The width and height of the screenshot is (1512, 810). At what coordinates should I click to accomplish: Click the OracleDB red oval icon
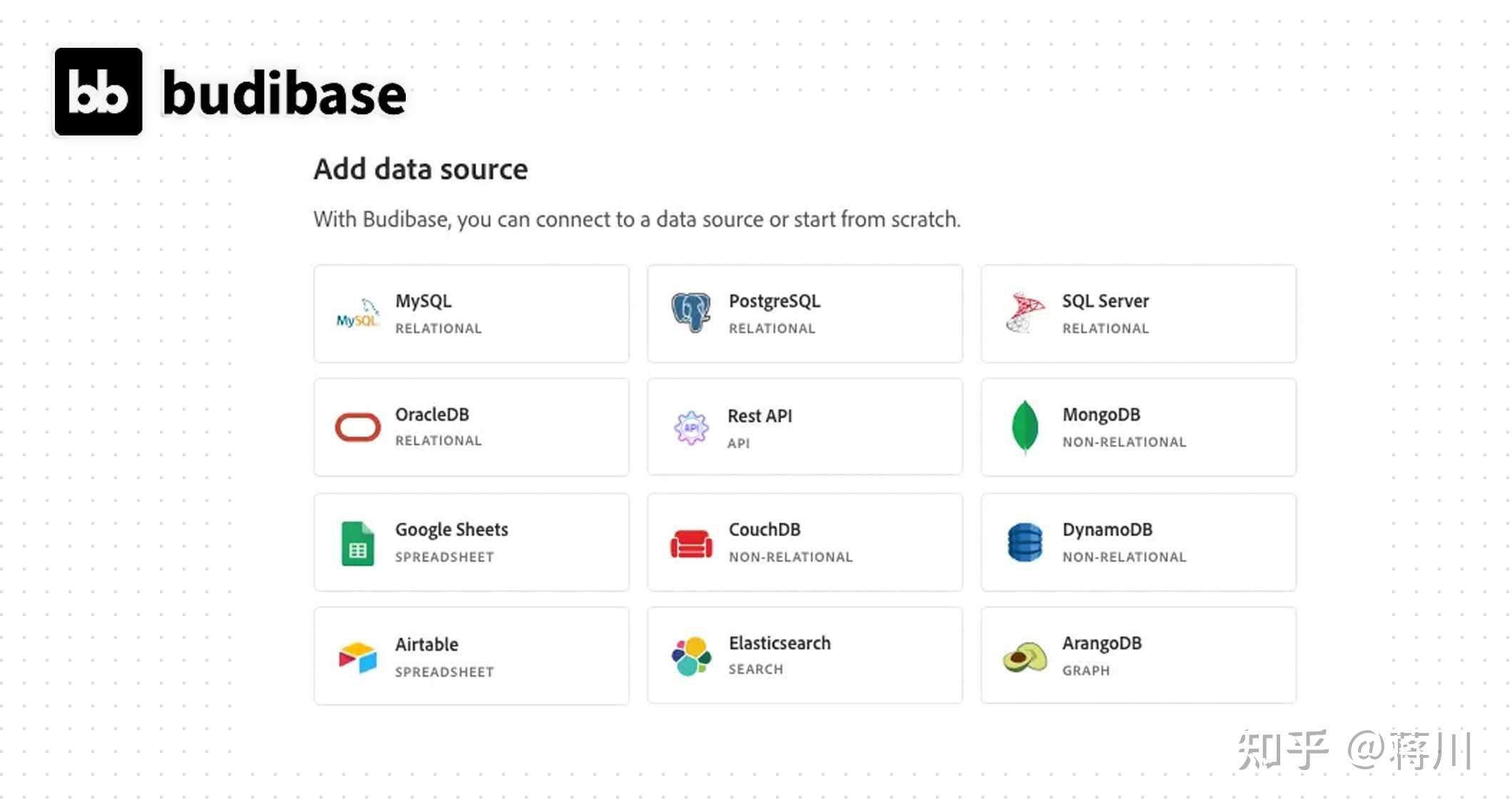357,427
